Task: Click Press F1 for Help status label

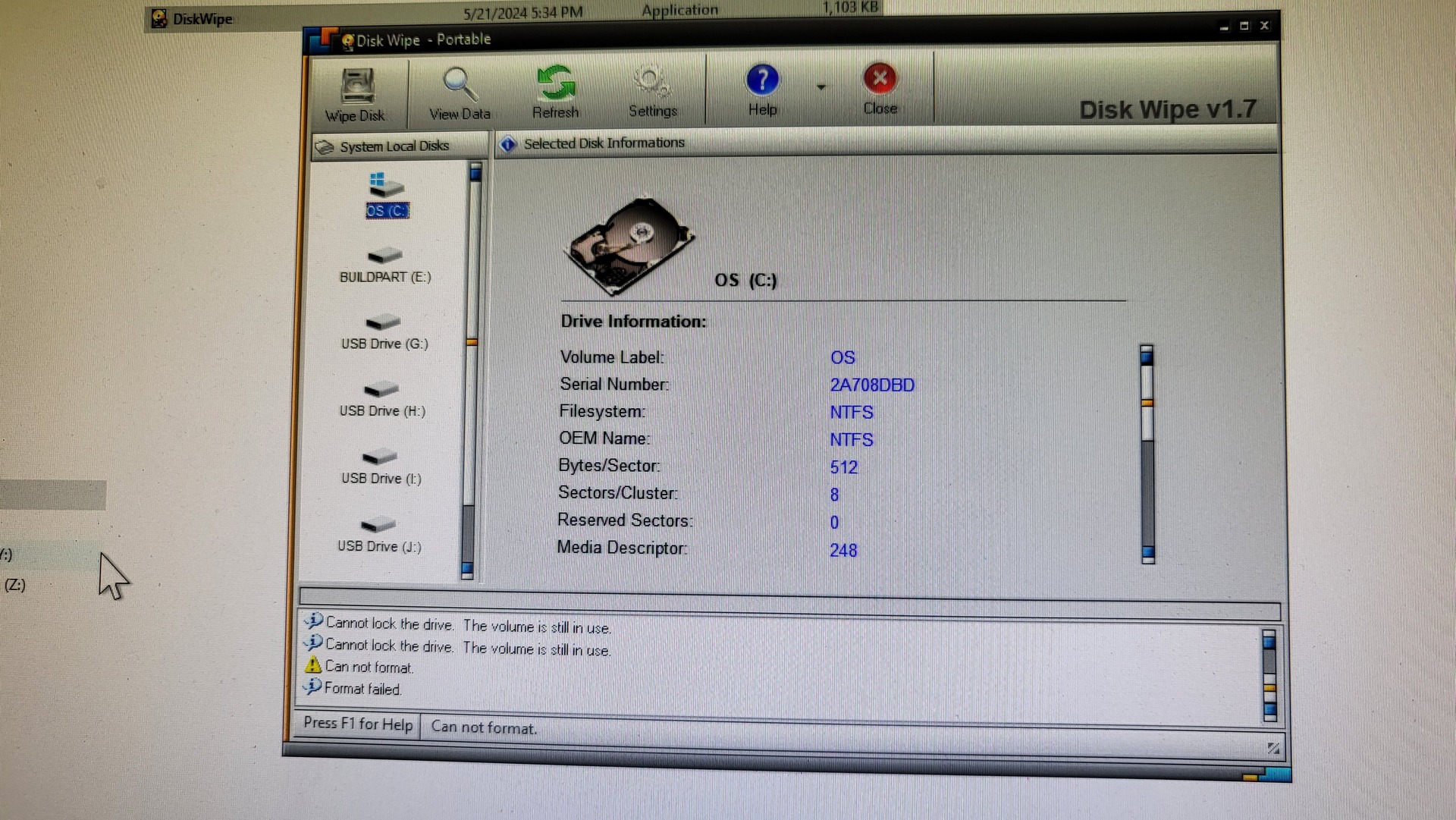Action: (x=357, y=724)
